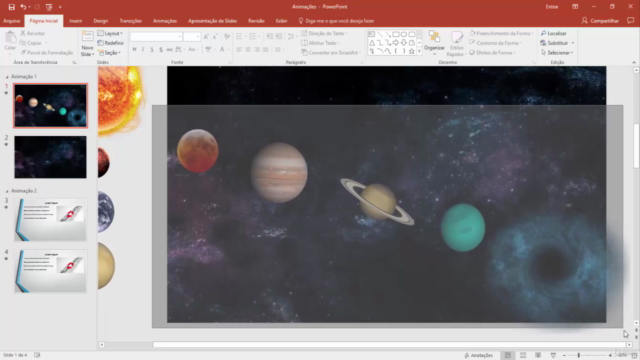Switch to the Exibir tab
Screen dimensions: 640x360
click(x=281, y=21)
